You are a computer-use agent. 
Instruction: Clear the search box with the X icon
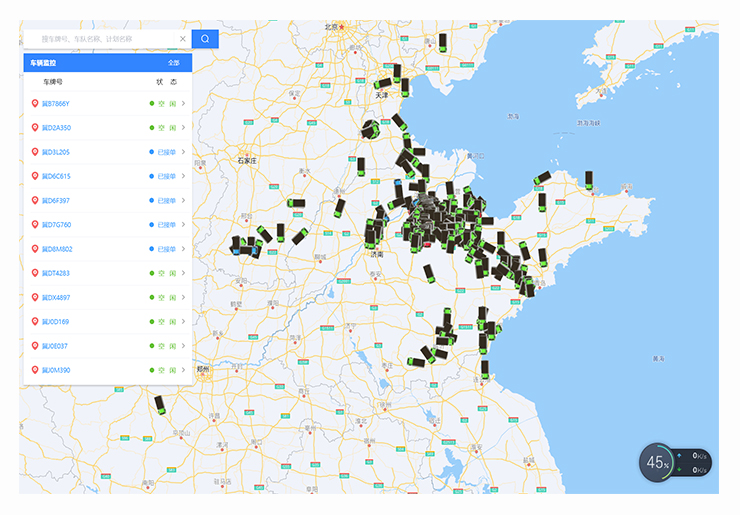(182, 39)
